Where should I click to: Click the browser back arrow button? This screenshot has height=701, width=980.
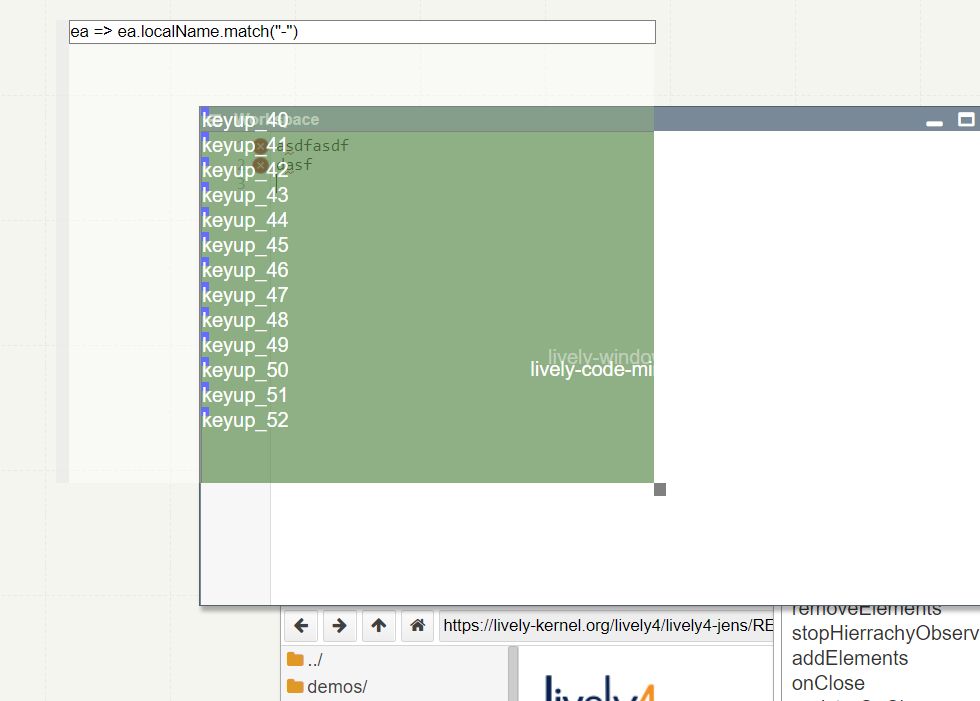coord(301,626)
